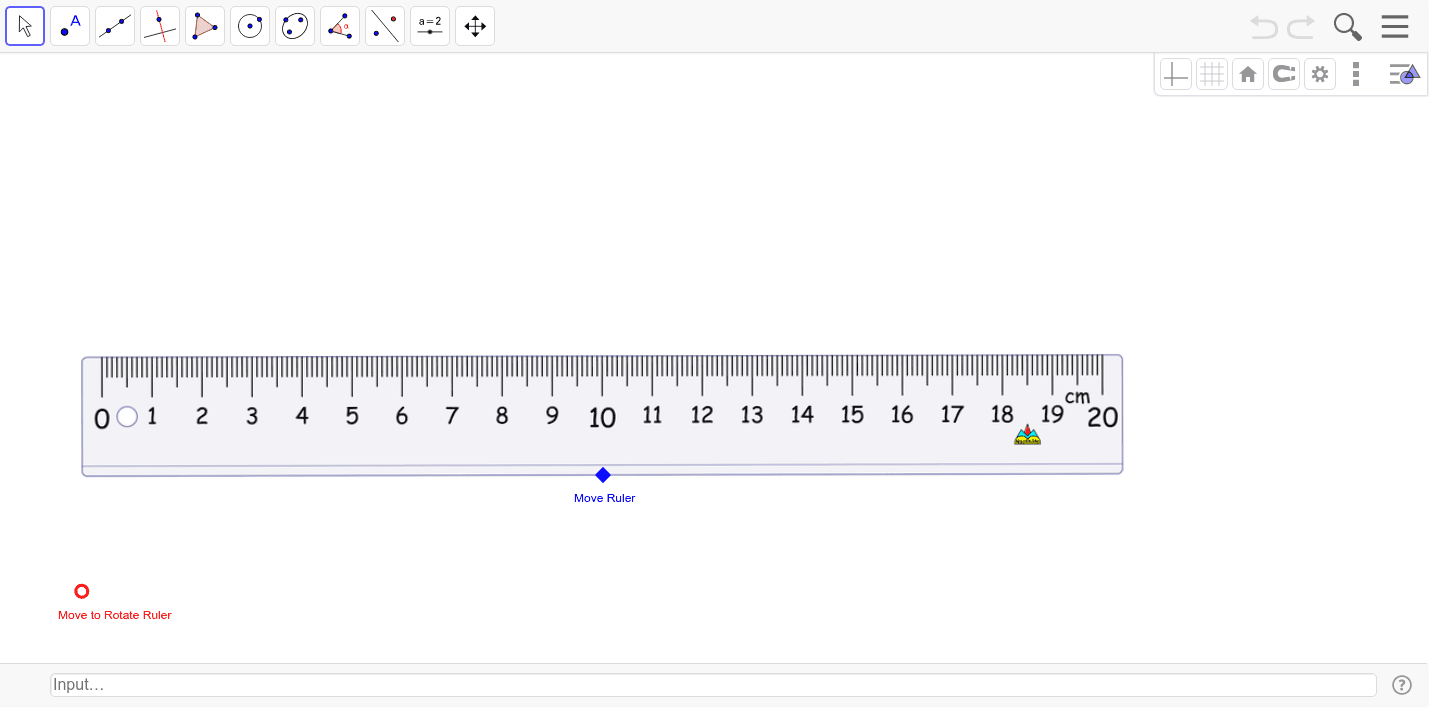Pick the Reflect about Line tool

coord(384,25)
